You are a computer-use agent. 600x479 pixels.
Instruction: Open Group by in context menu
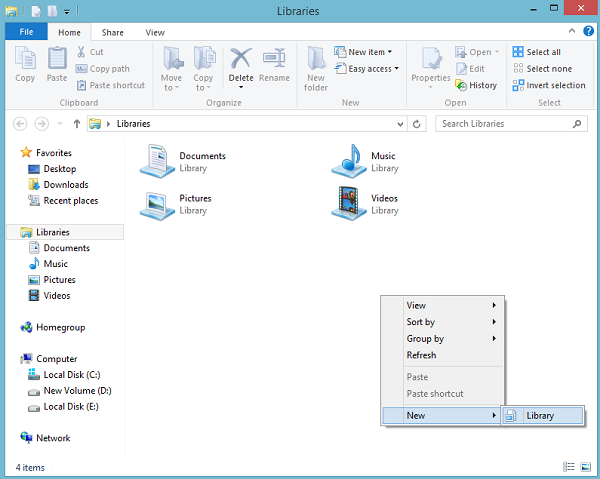(443, 339)
